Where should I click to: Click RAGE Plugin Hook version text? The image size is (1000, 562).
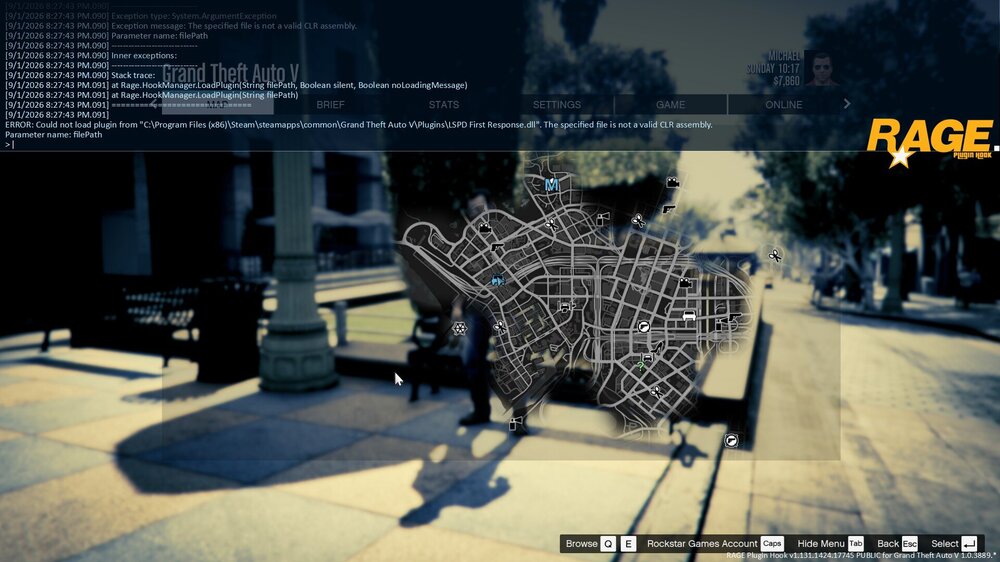tap(861, 556)
